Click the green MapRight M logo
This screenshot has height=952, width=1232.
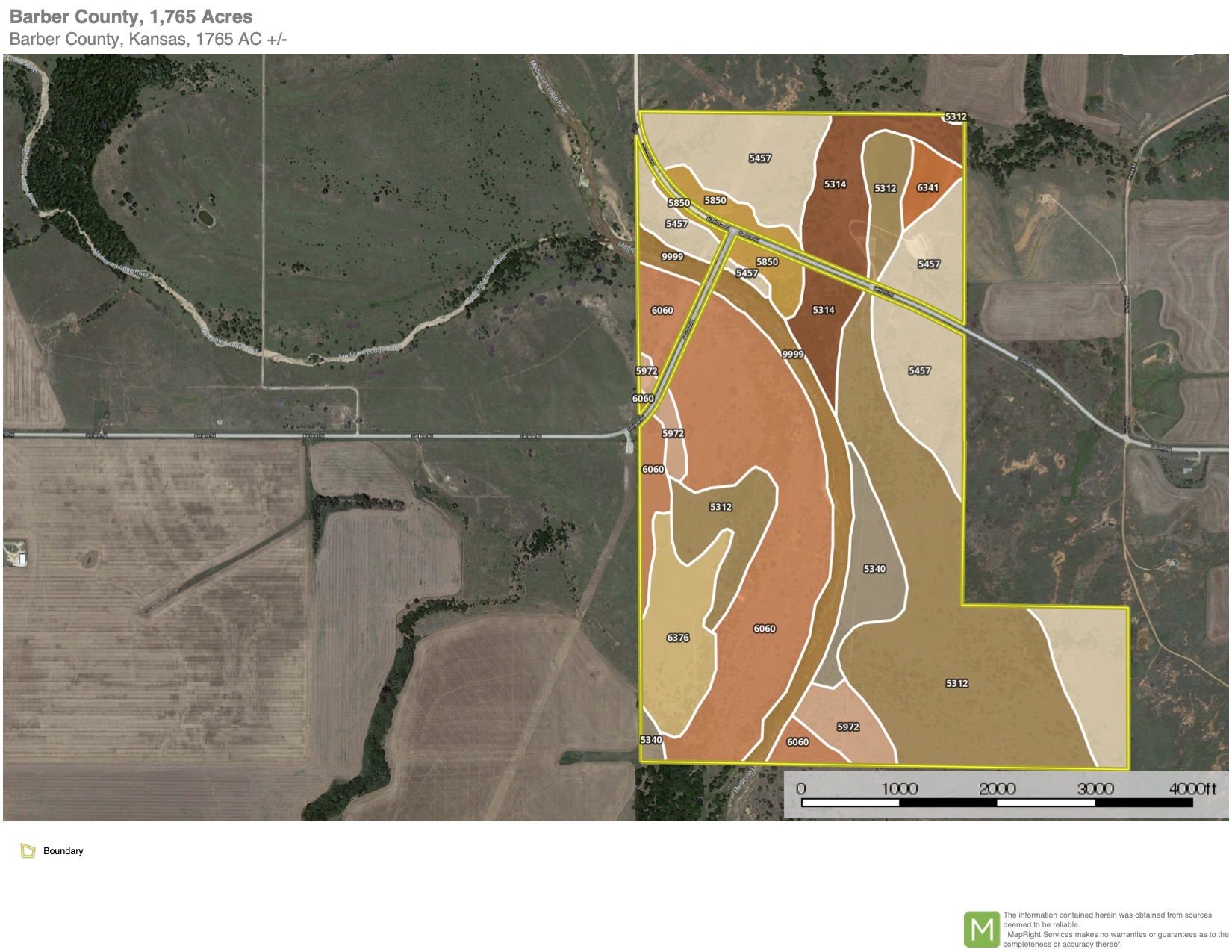click(x=981, y=929)
